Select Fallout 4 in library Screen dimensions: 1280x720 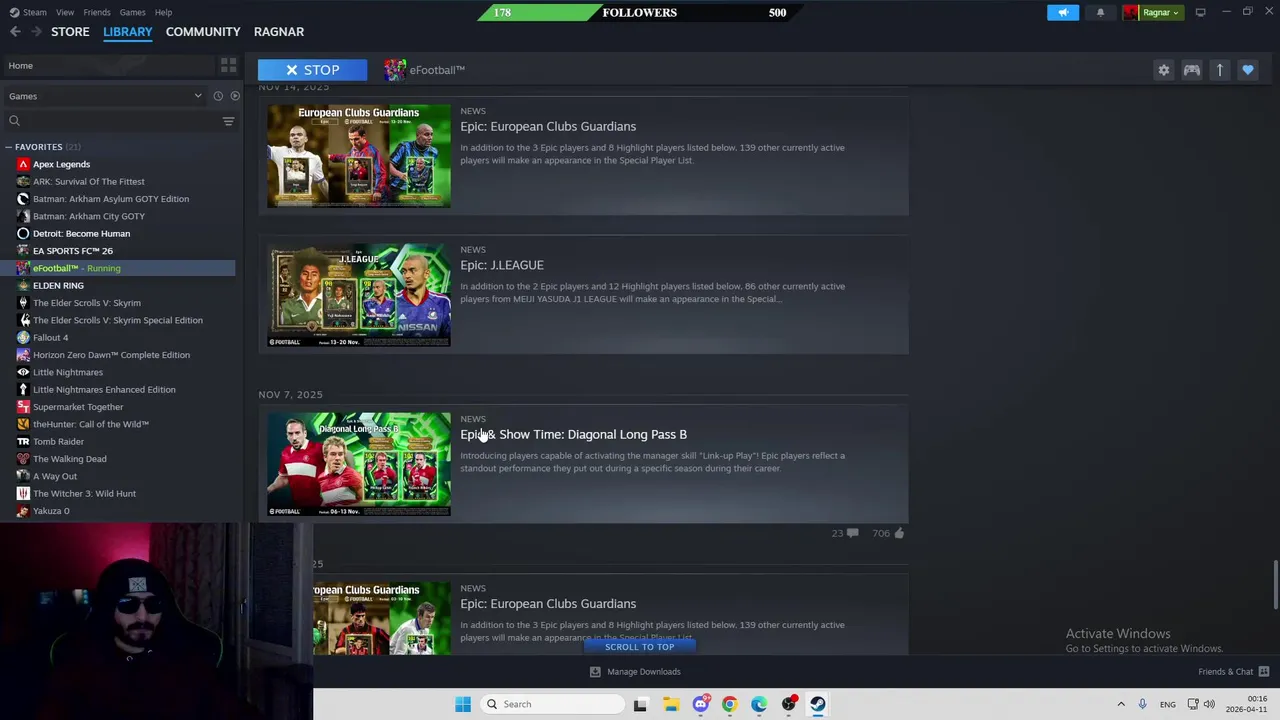[50, 338]
